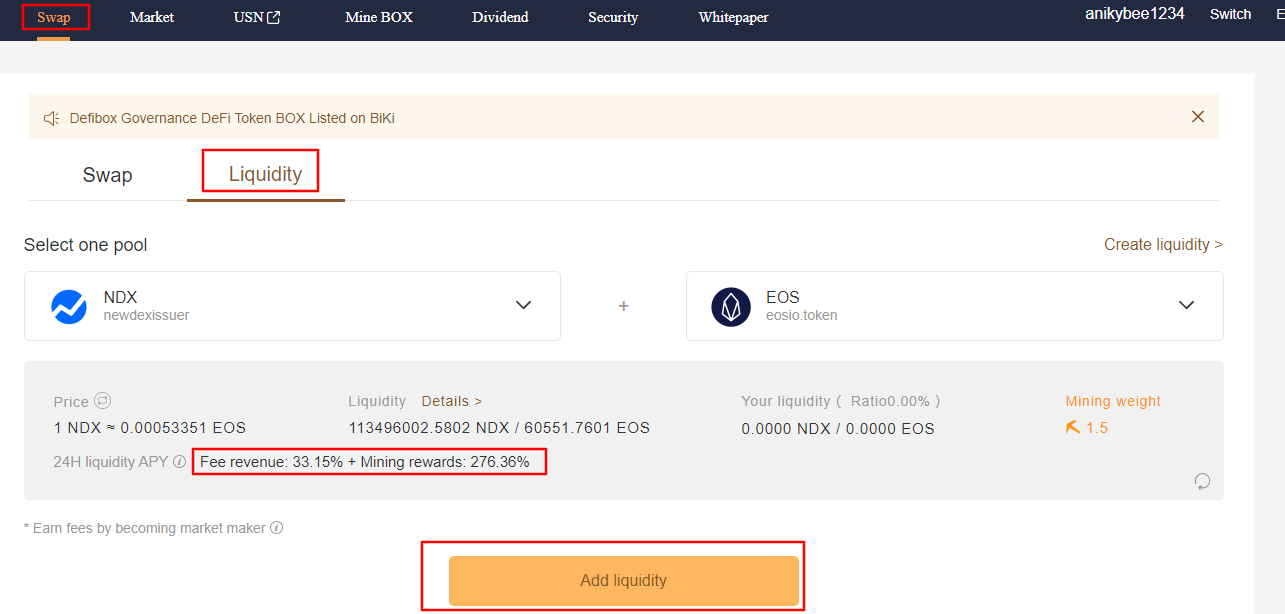Click the anikybee1234 account name

[1135, 14]
